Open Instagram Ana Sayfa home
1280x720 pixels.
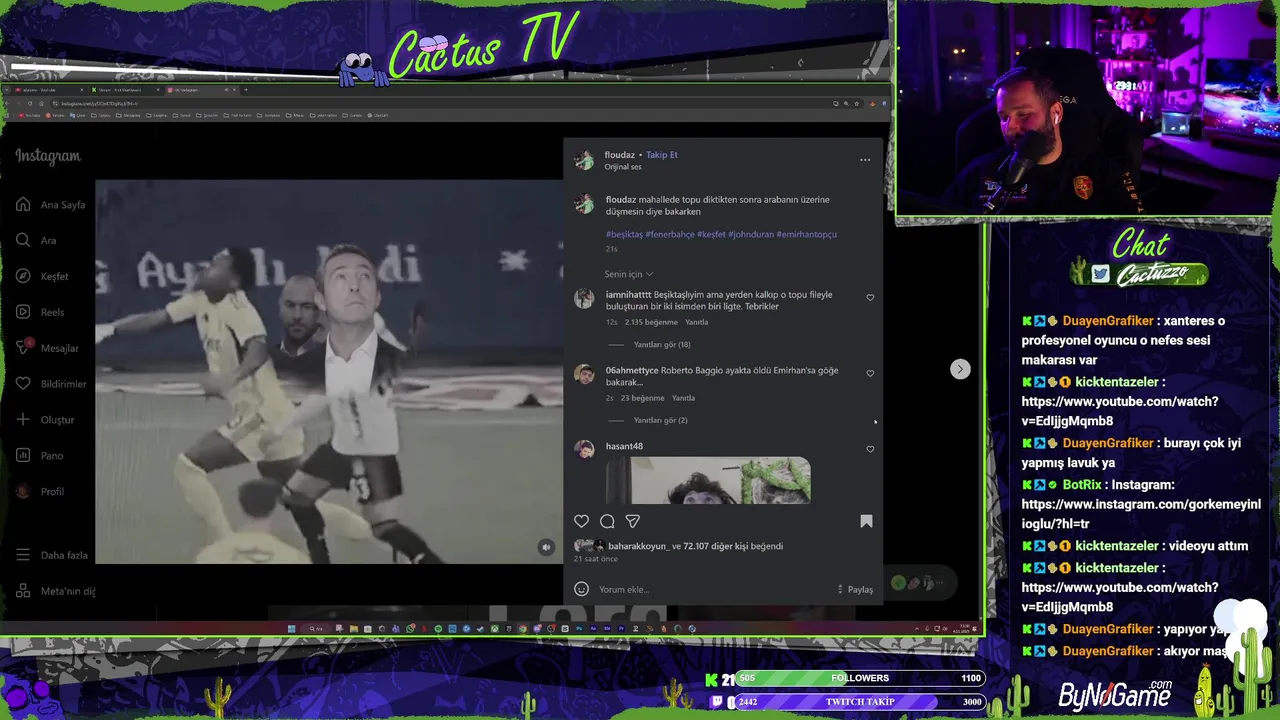click(x=50, y=204)
